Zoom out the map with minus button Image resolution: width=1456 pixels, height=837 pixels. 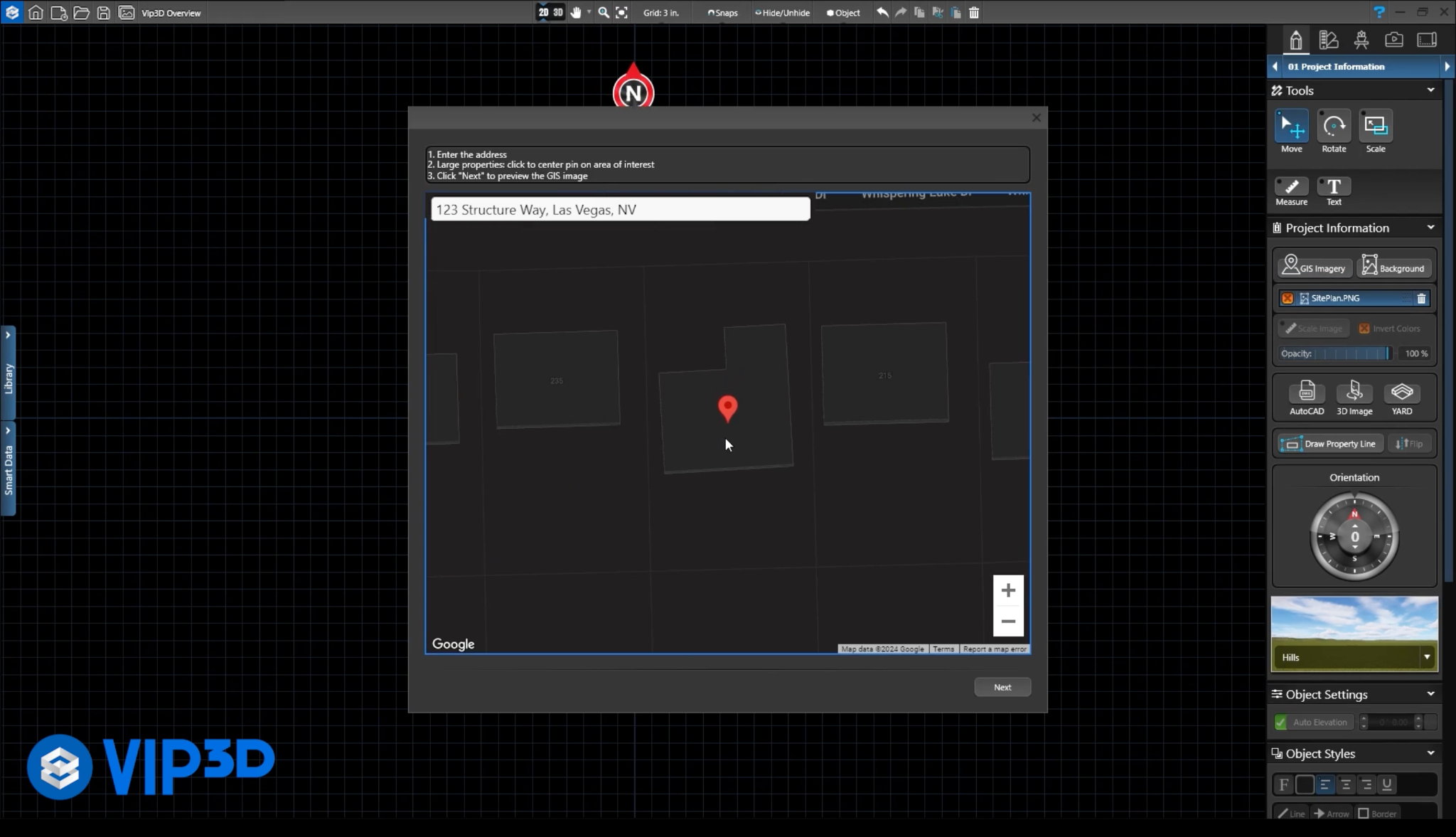[x=1007, y=621]
